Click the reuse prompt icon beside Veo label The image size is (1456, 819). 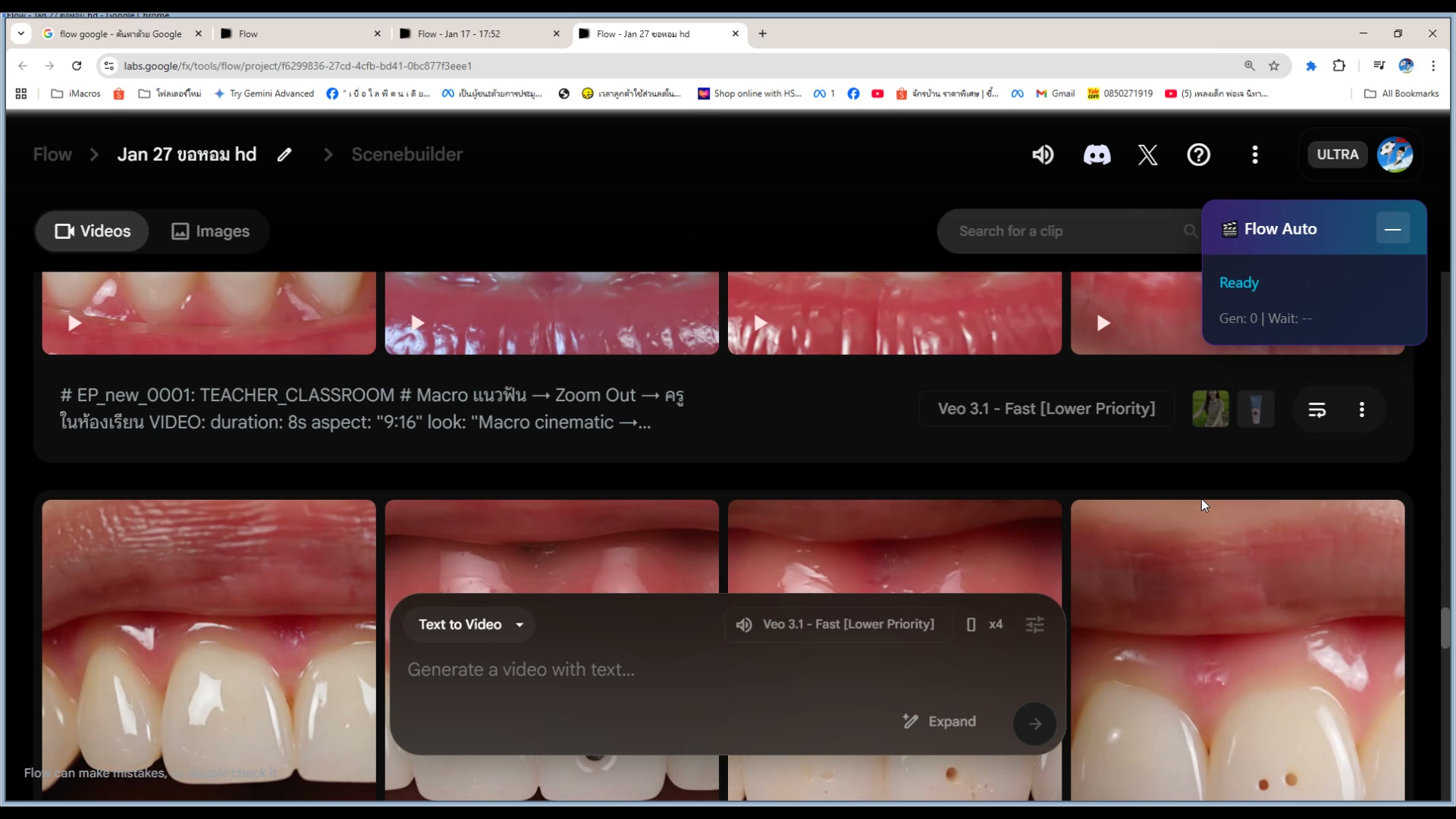1317,409
